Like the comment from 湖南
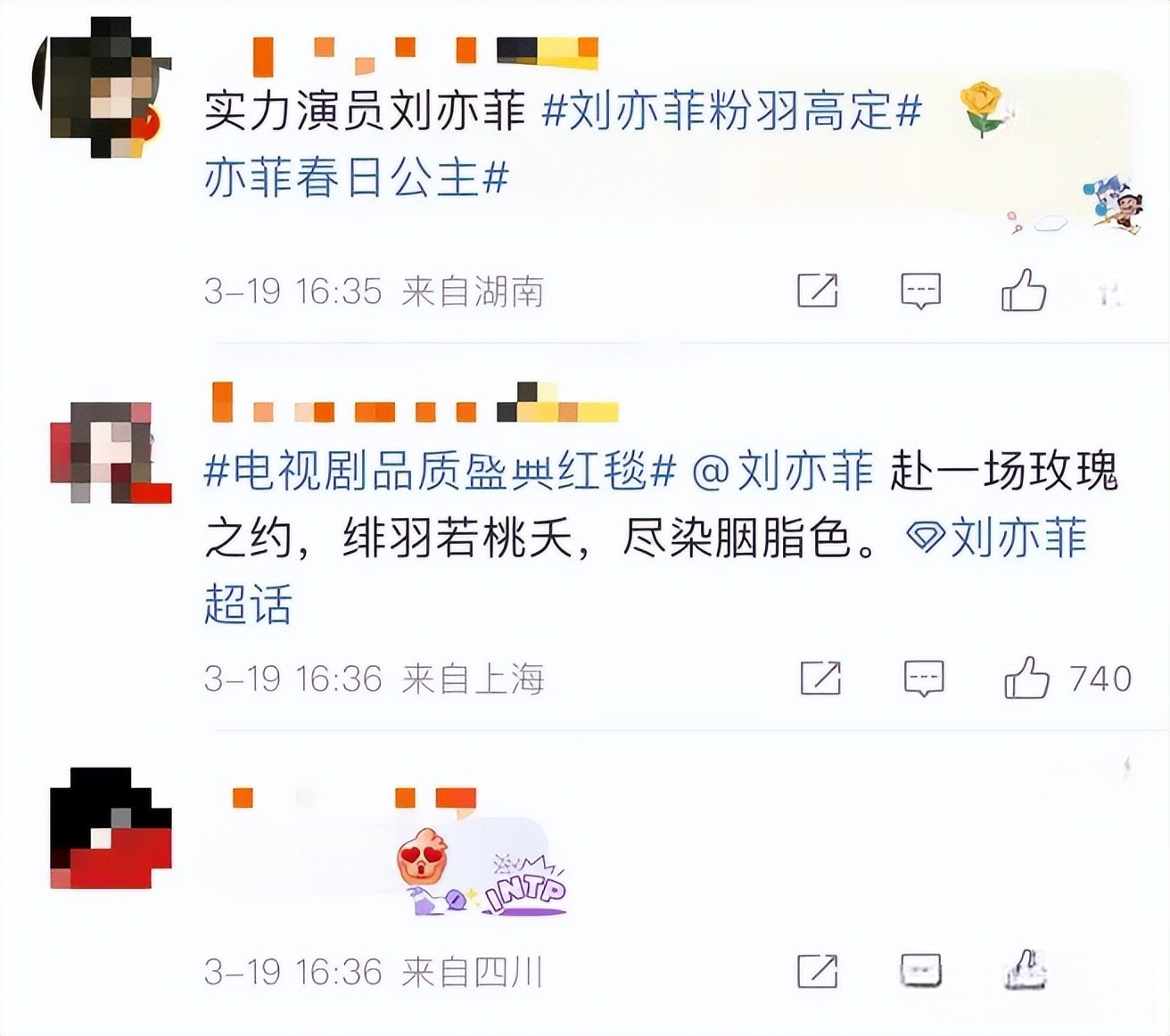Screen dimensions: 1170x1036 1023,290
